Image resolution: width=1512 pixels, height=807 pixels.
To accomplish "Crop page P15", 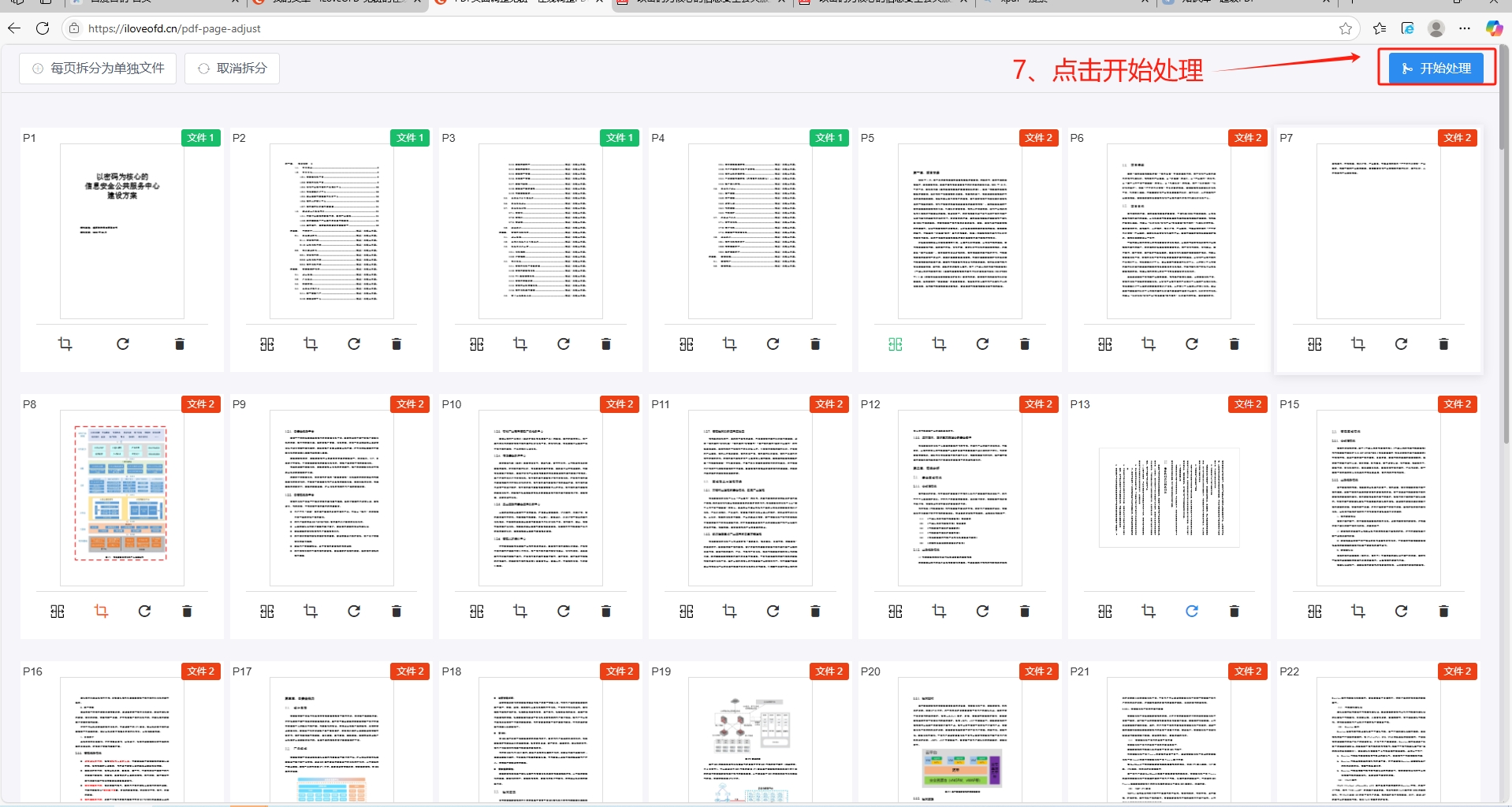I will [1358, 611].
